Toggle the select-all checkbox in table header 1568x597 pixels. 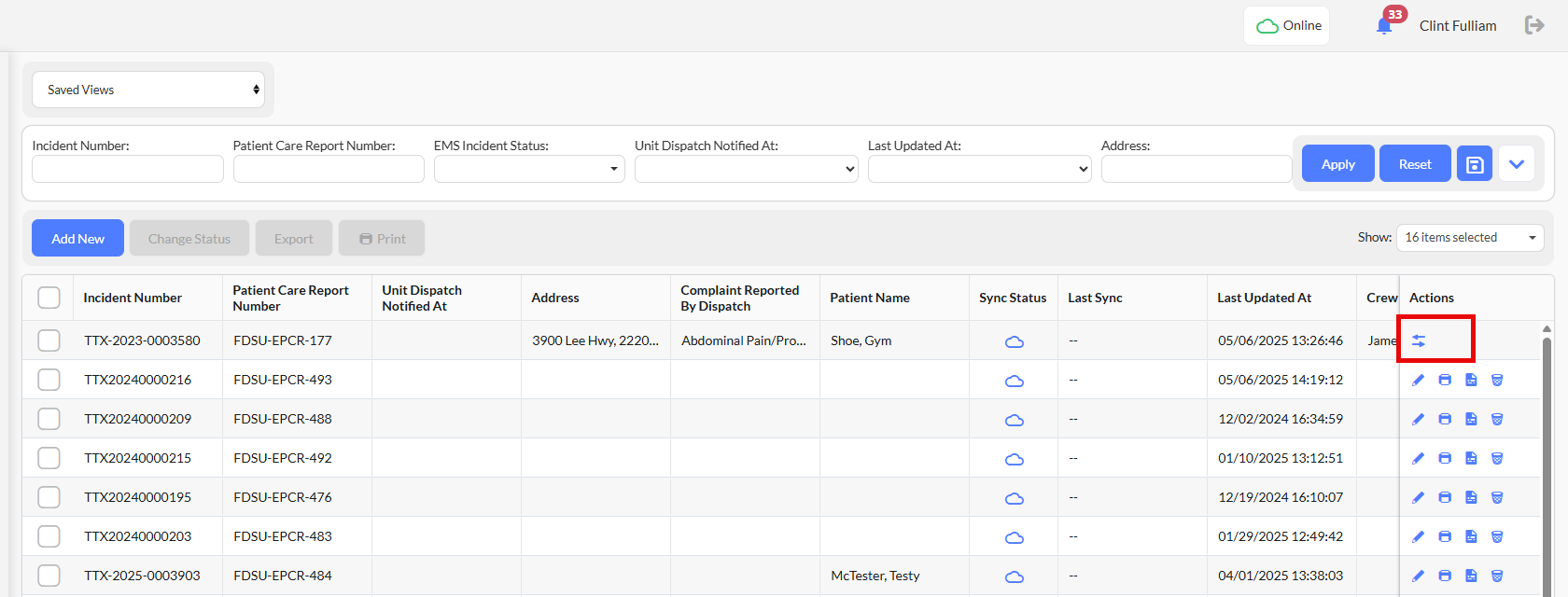click(x=49, y=298)
